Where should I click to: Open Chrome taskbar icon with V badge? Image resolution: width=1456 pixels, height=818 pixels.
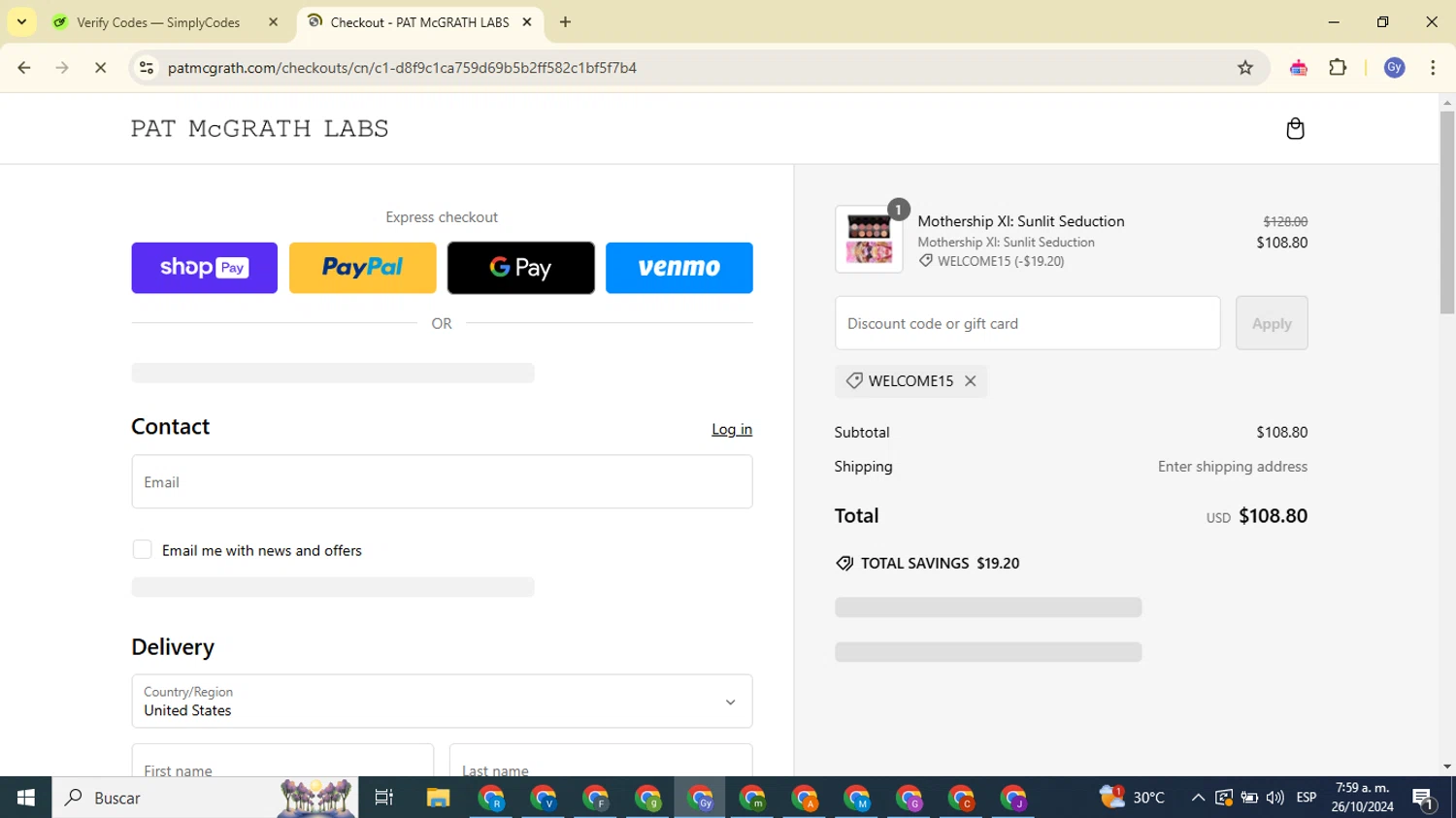point(544,798)
